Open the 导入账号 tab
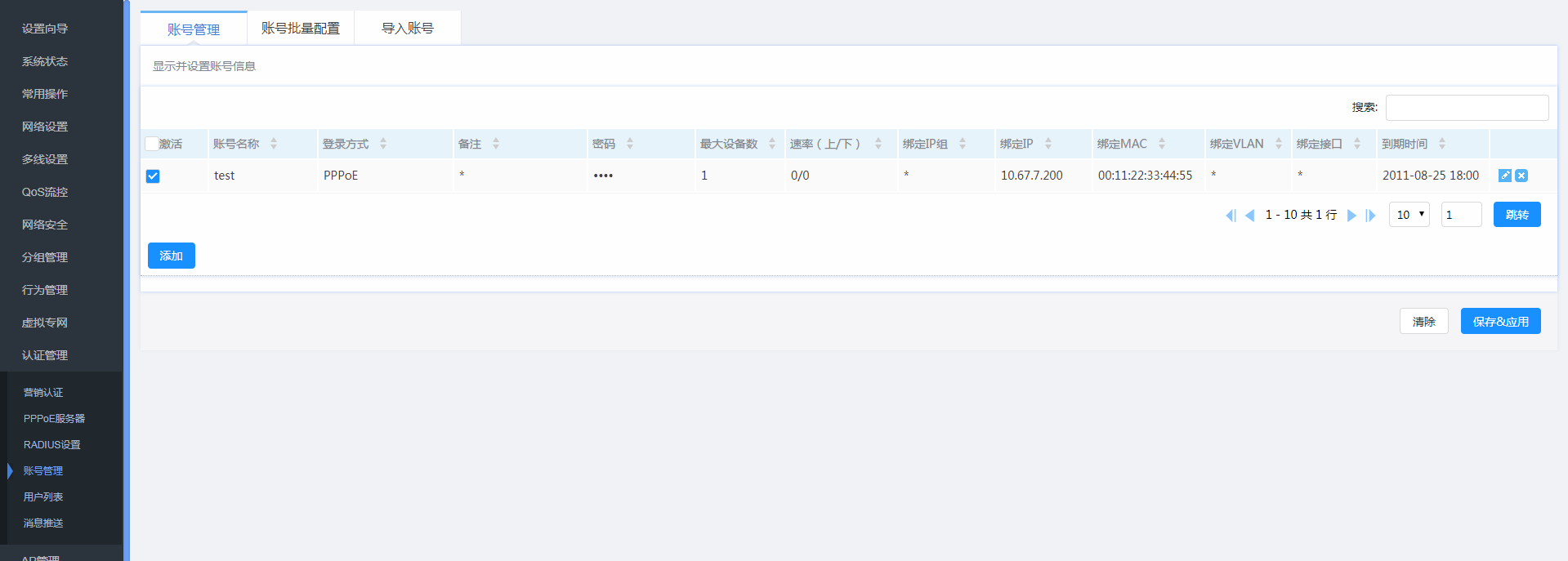1568x561 pixels. (x=407, y=29)
